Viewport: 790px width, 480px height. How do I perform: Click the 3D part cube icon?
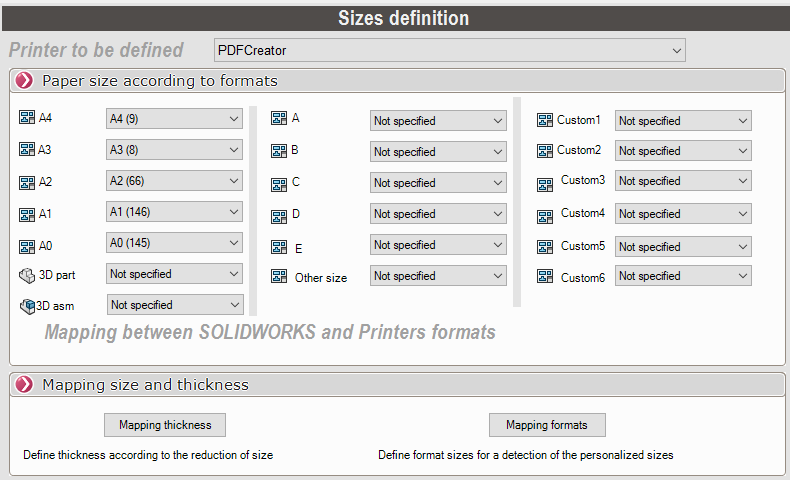27,275
